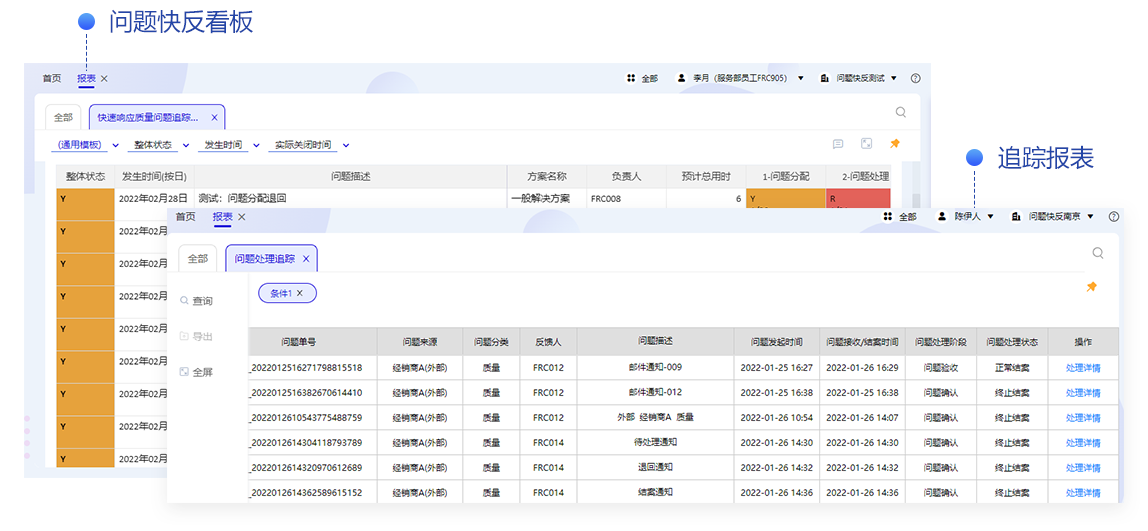Remove the 条件1 filter chip

point(299,293)
